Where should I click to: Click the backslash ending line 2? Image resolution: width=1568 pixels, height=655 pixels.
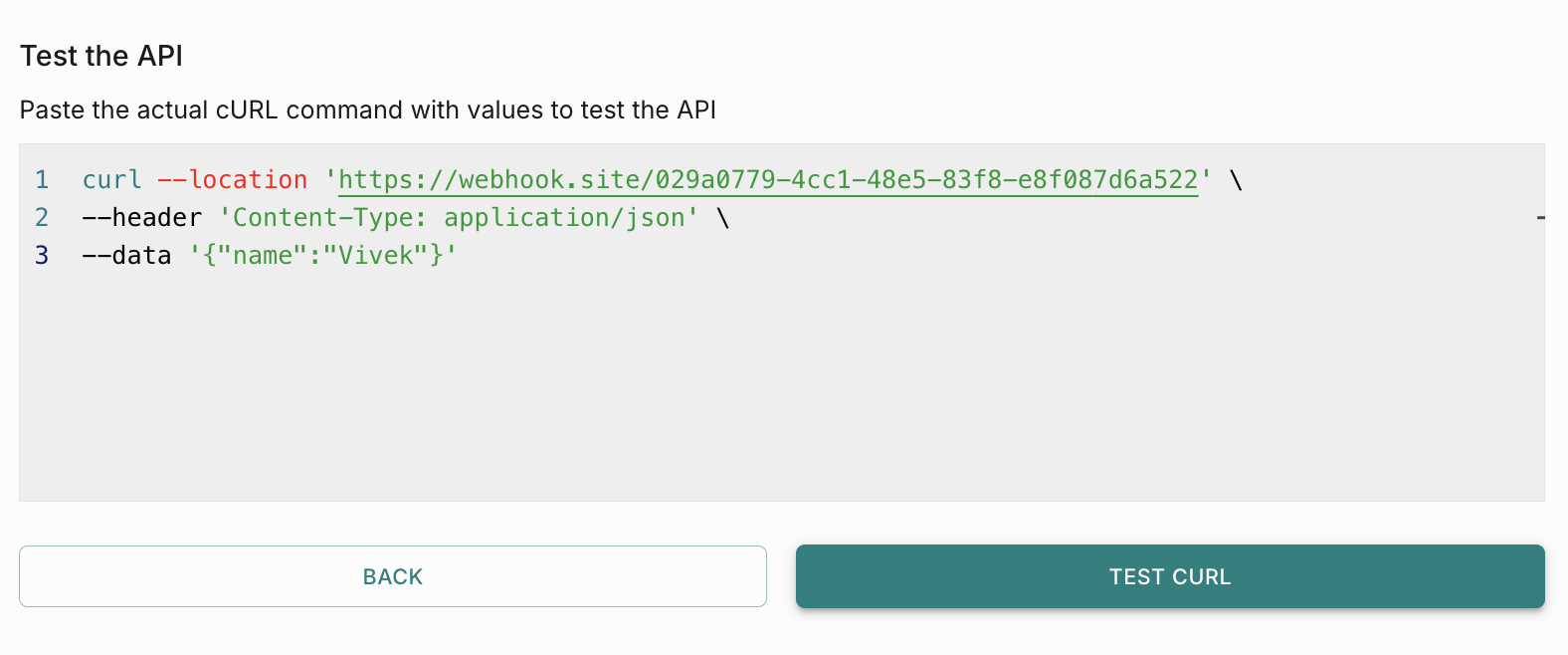[723, 218]
